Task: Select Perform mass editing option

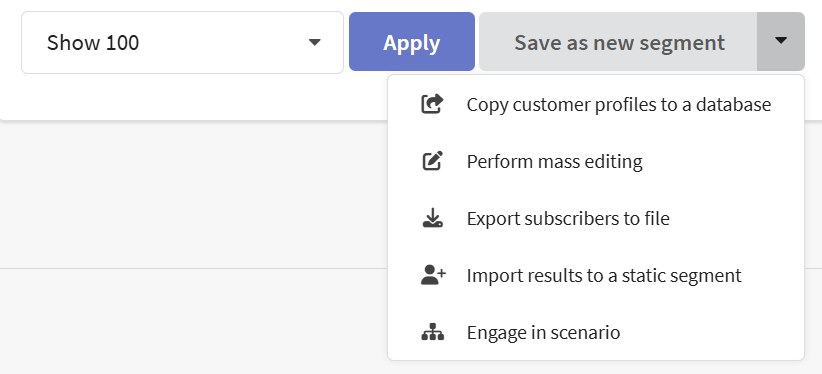Action: point(596,161)
